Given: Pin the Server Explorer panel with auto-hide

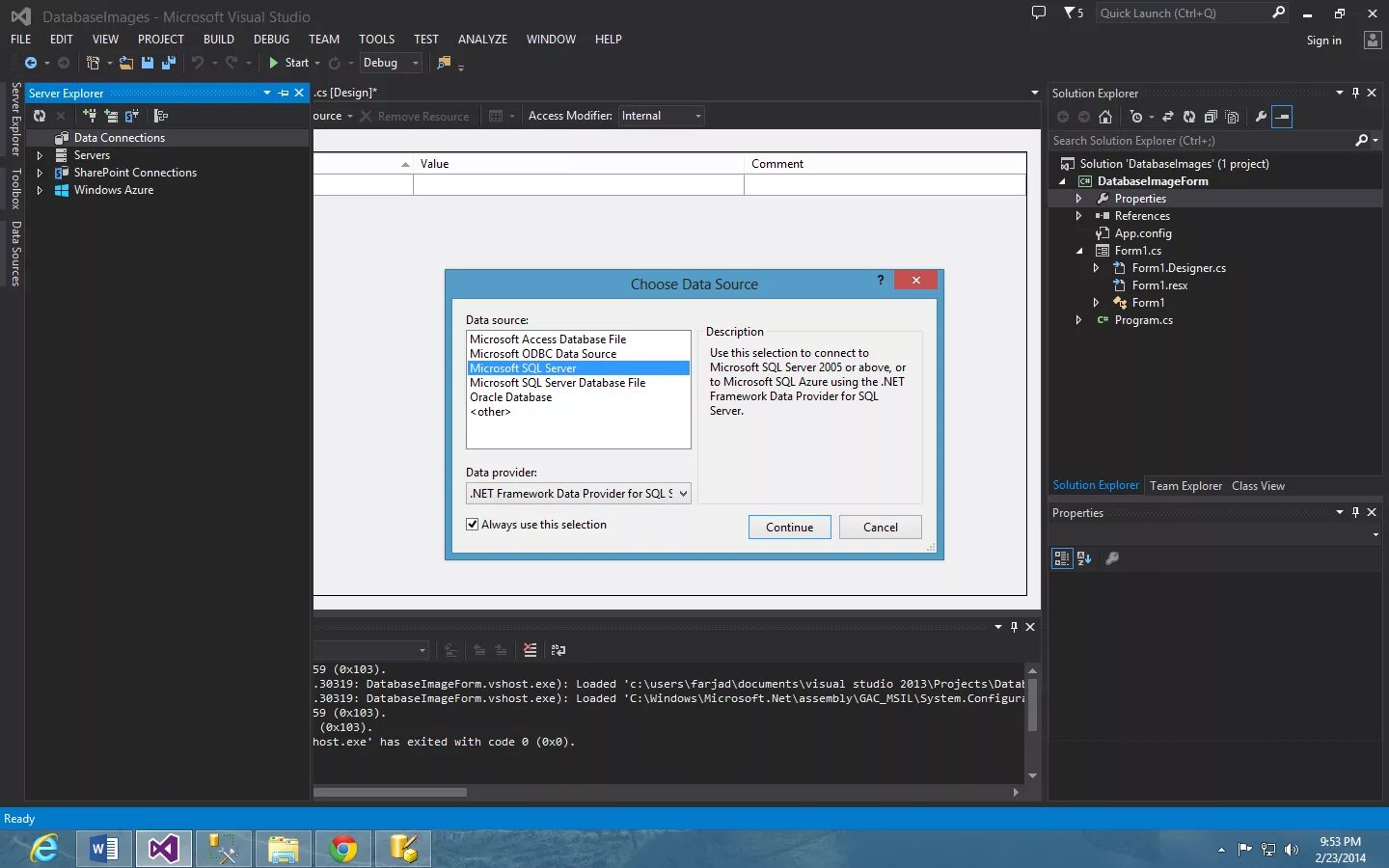Looking at the screenshot, I should 284,94.
